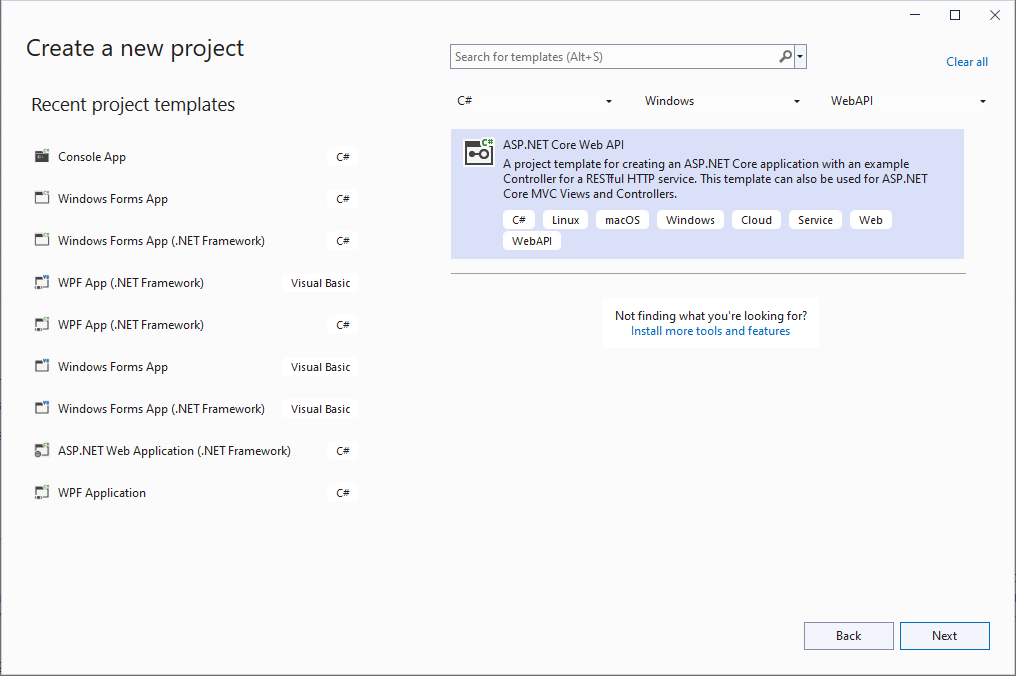Click the Cloud tag on the template

756,220
